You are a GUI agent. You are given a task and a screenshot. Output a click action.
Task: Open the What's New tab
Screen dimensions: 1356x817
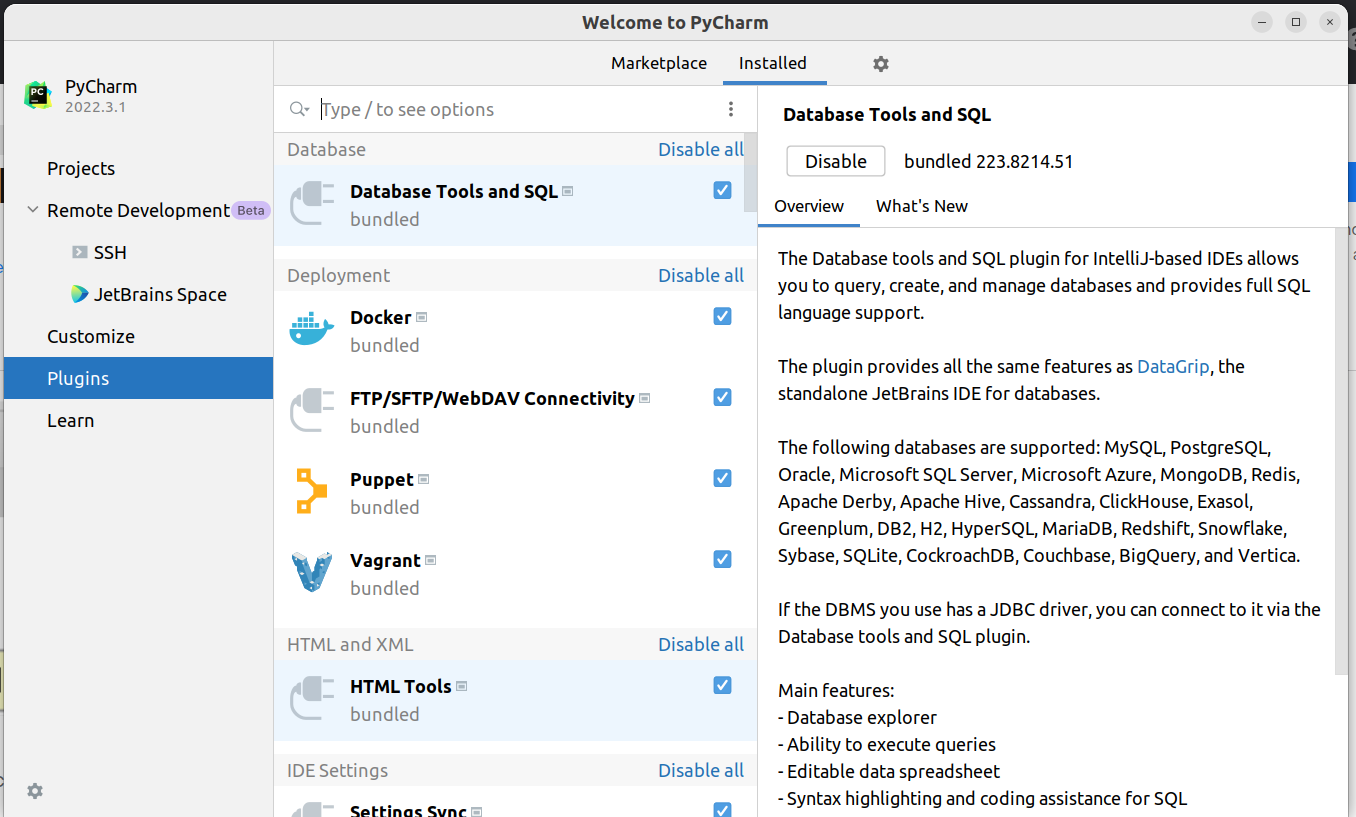(x=922, y=206)
